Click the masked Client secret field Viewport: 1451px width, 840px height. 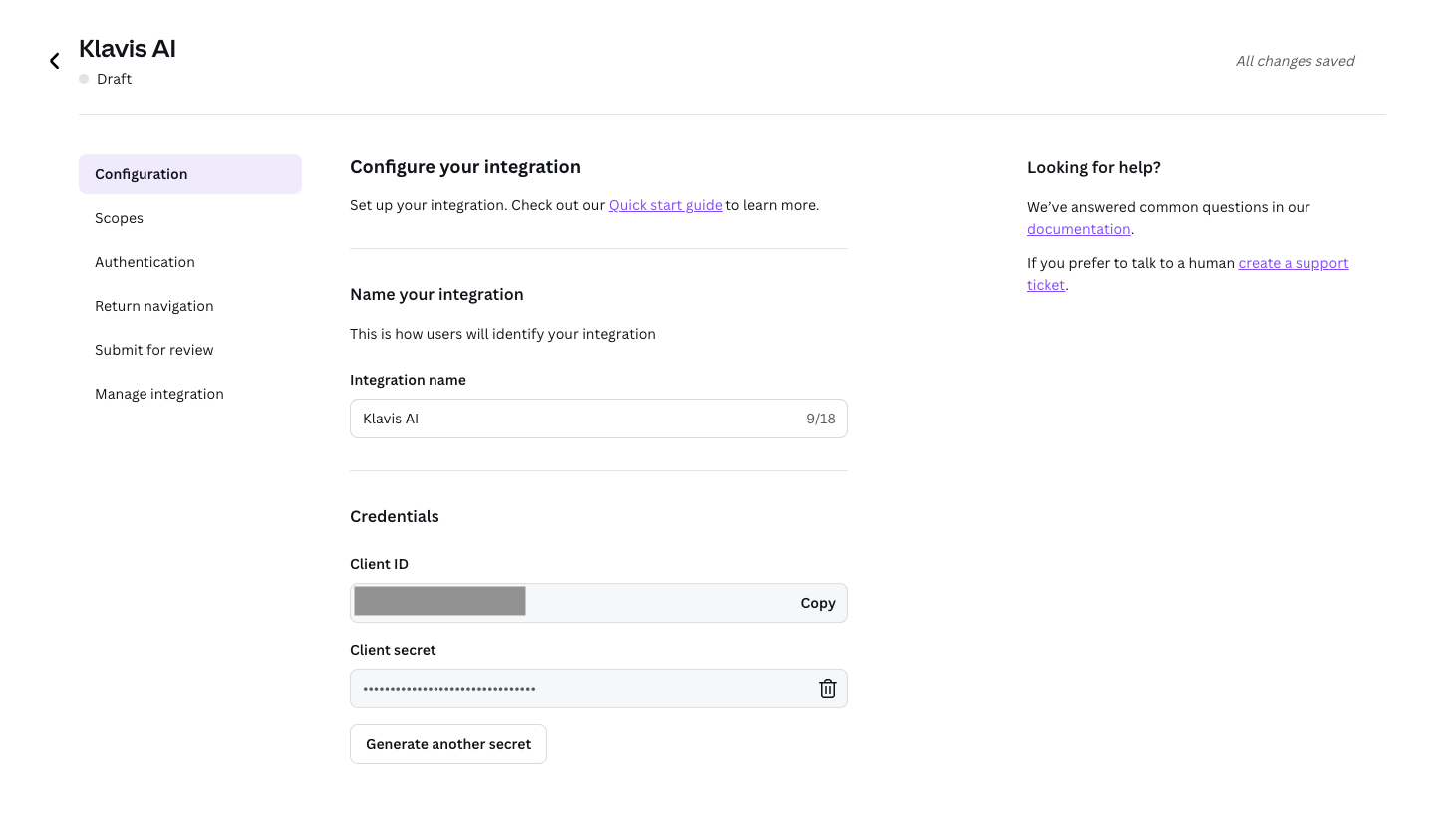599,689
